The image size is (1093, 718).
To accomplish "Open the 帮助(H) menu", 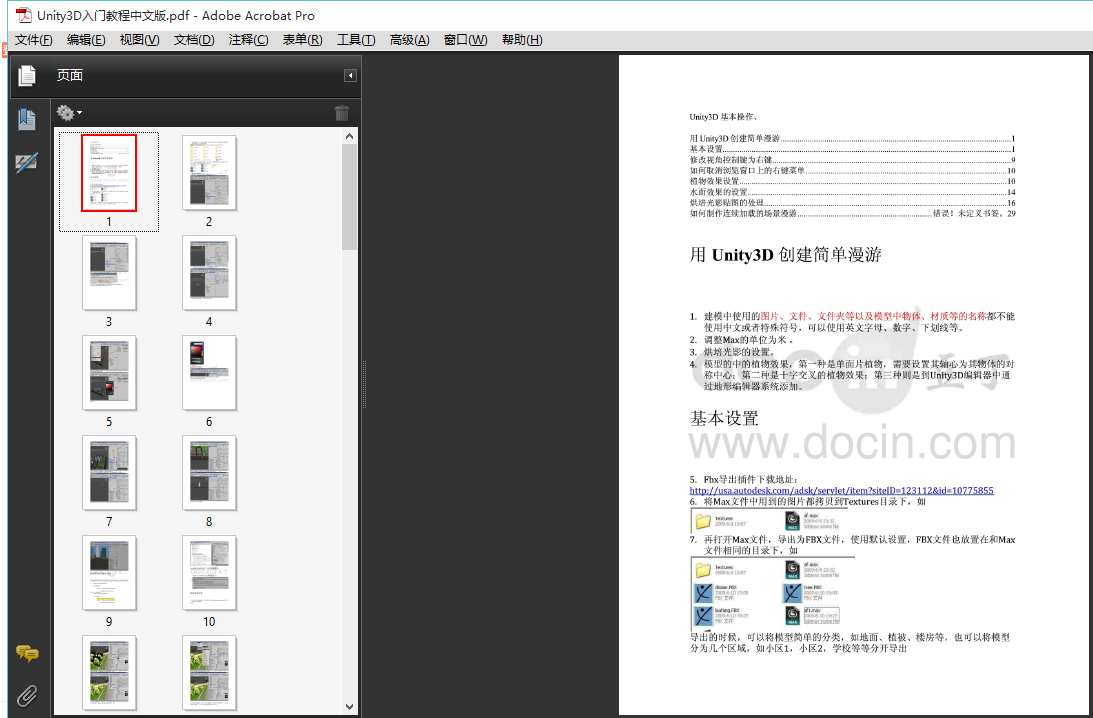I will point(521,40).
